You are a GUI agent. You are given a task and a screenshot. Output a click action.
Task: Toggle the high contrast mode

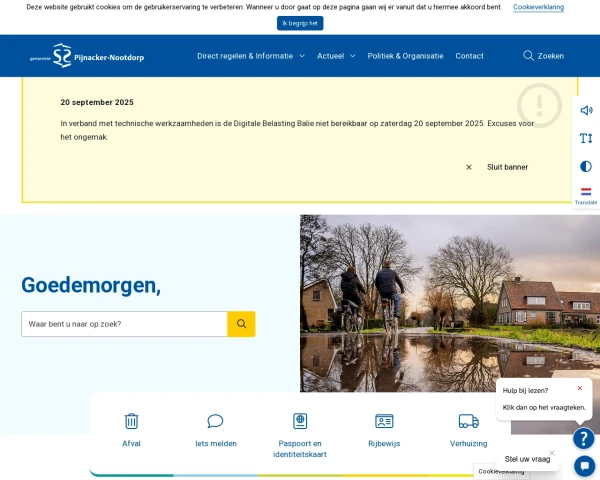pyautogui.click(x=586, y=166)
